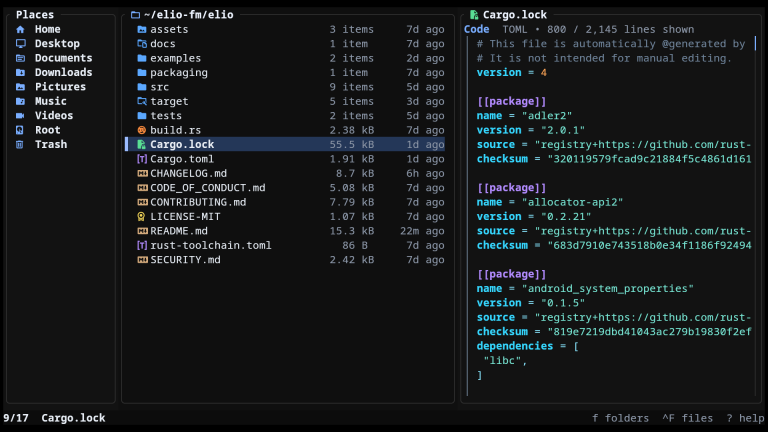This screenshot has height=432, width=768.
Task: Click the preview pane scrollbar indicator
Action: click(x=755, y=44)
